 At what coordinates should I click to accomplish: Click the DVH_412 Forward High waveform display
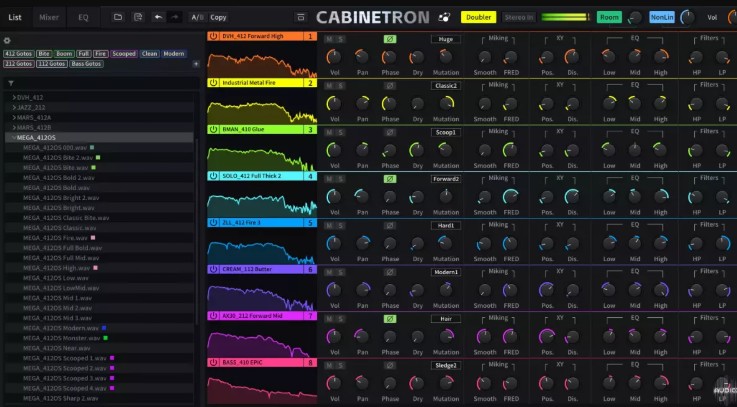(262, 59)
